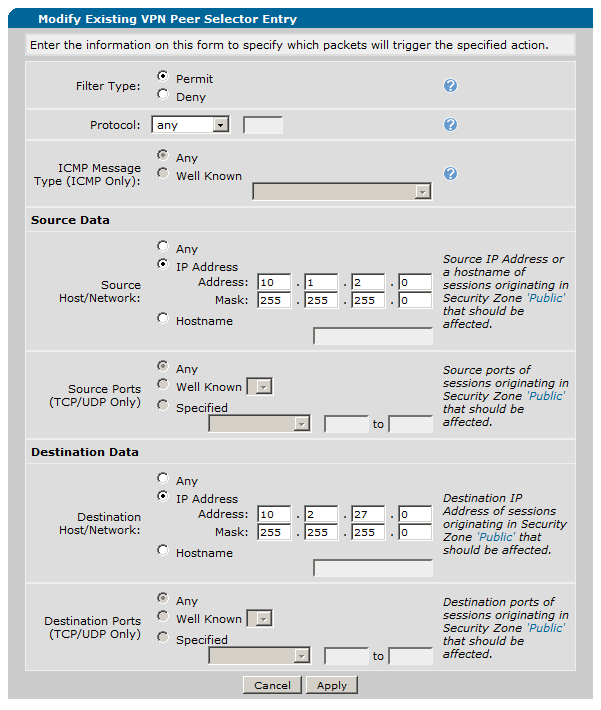
Task: Open help icon next to Protocol
Action: 450,125
